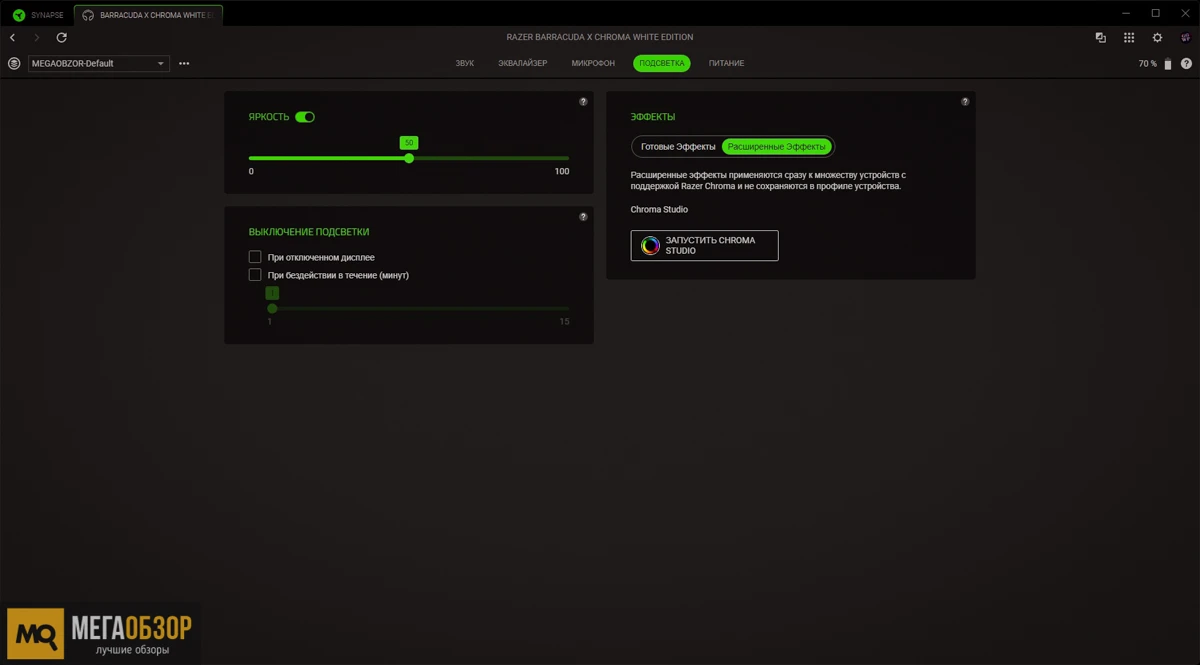Select Готовые Эффекты option

(678, 147)
